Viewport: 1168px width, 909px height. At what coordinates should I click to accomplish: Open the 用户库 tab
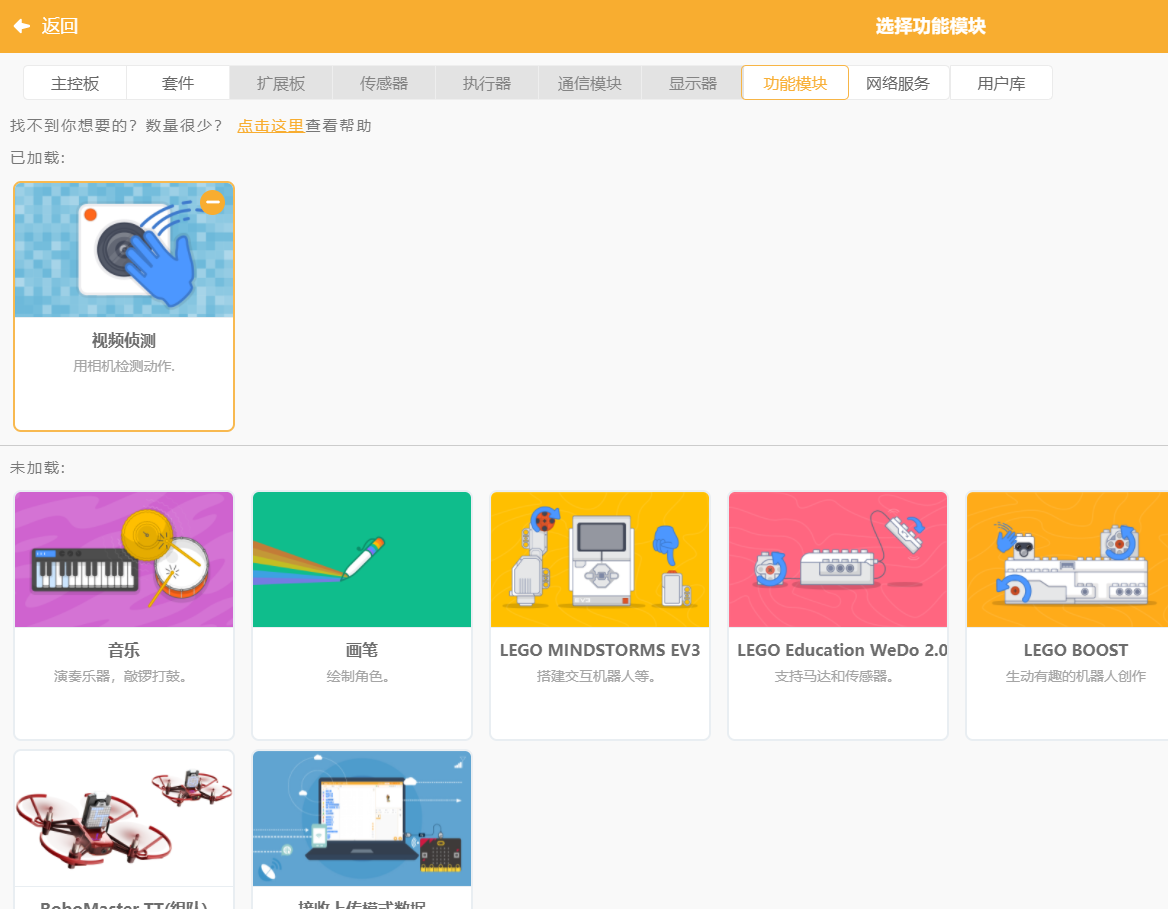coord(1001,83)
